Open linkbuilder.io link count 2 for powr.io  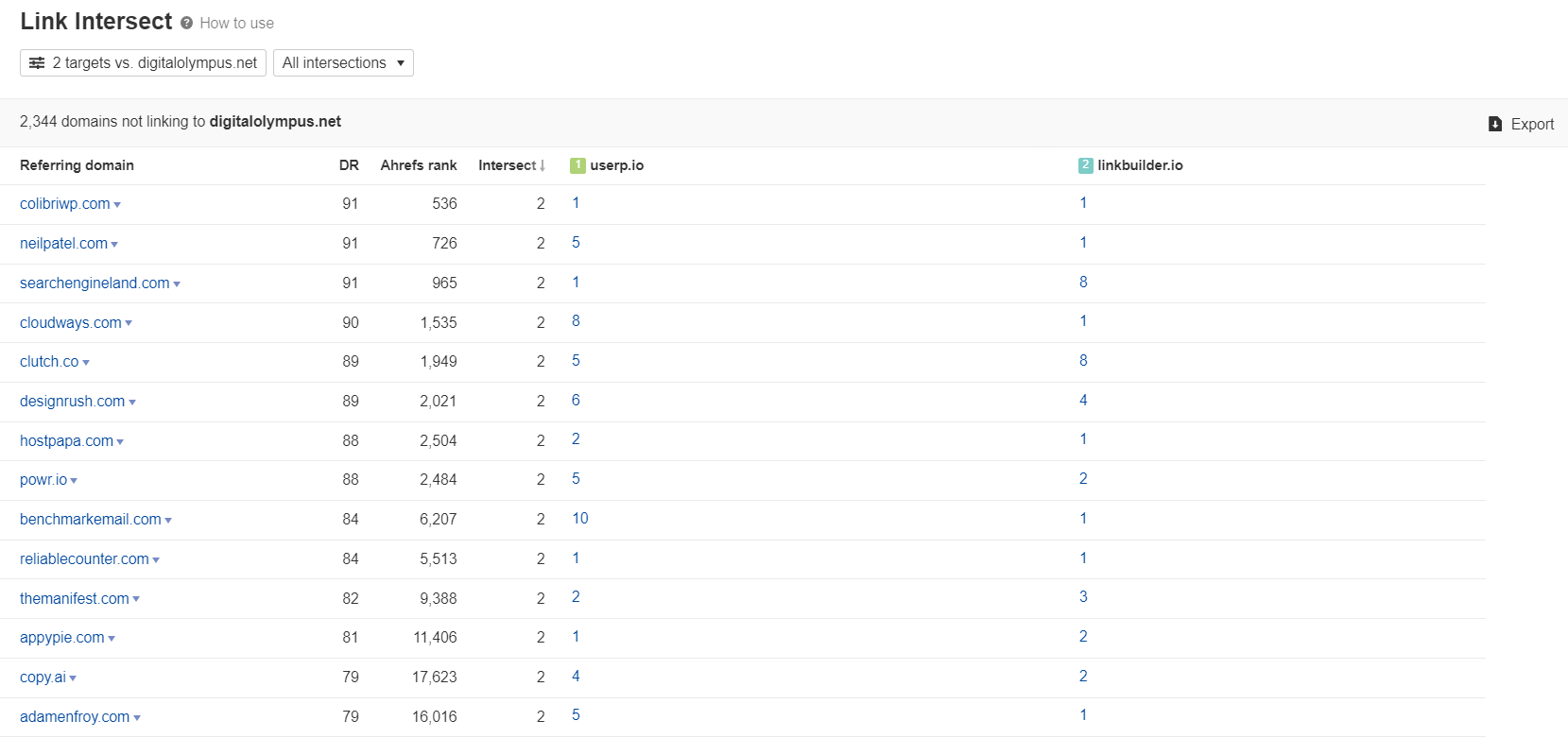pyautogui.click(x=1083, y=479)
